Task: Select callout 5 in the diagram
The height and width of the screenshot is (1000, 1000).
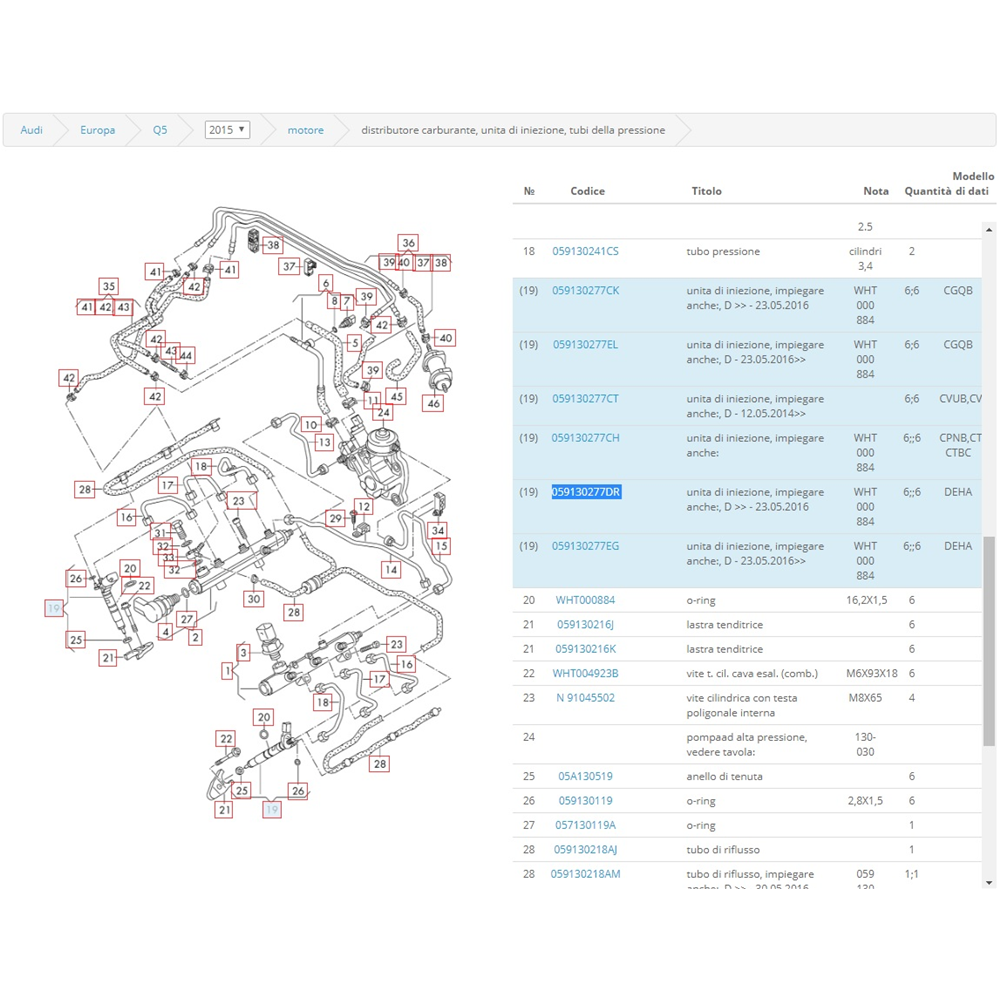Action: (355, 342)
